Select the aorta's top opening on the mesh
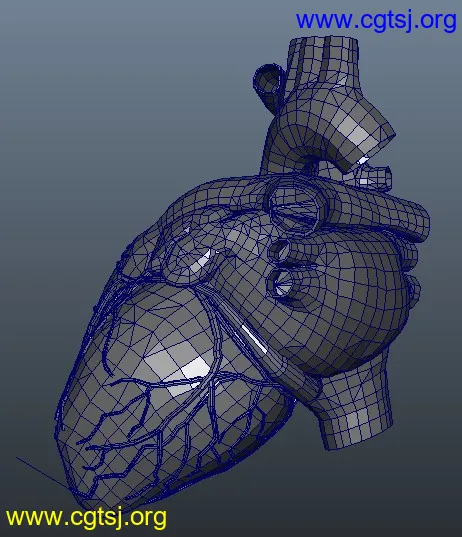 coord(324,42)
